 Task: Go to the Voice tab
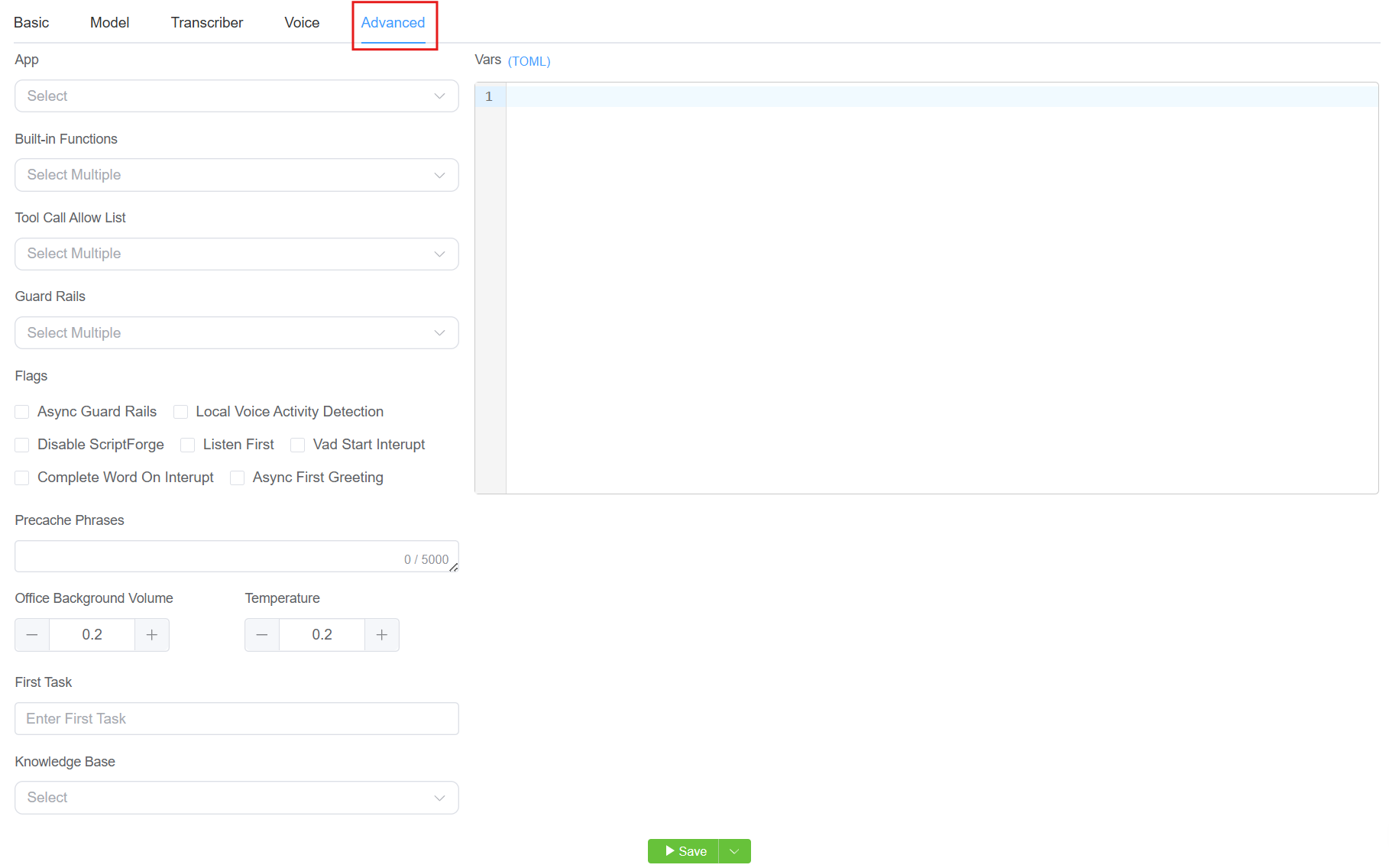click(x=302, y=23)
